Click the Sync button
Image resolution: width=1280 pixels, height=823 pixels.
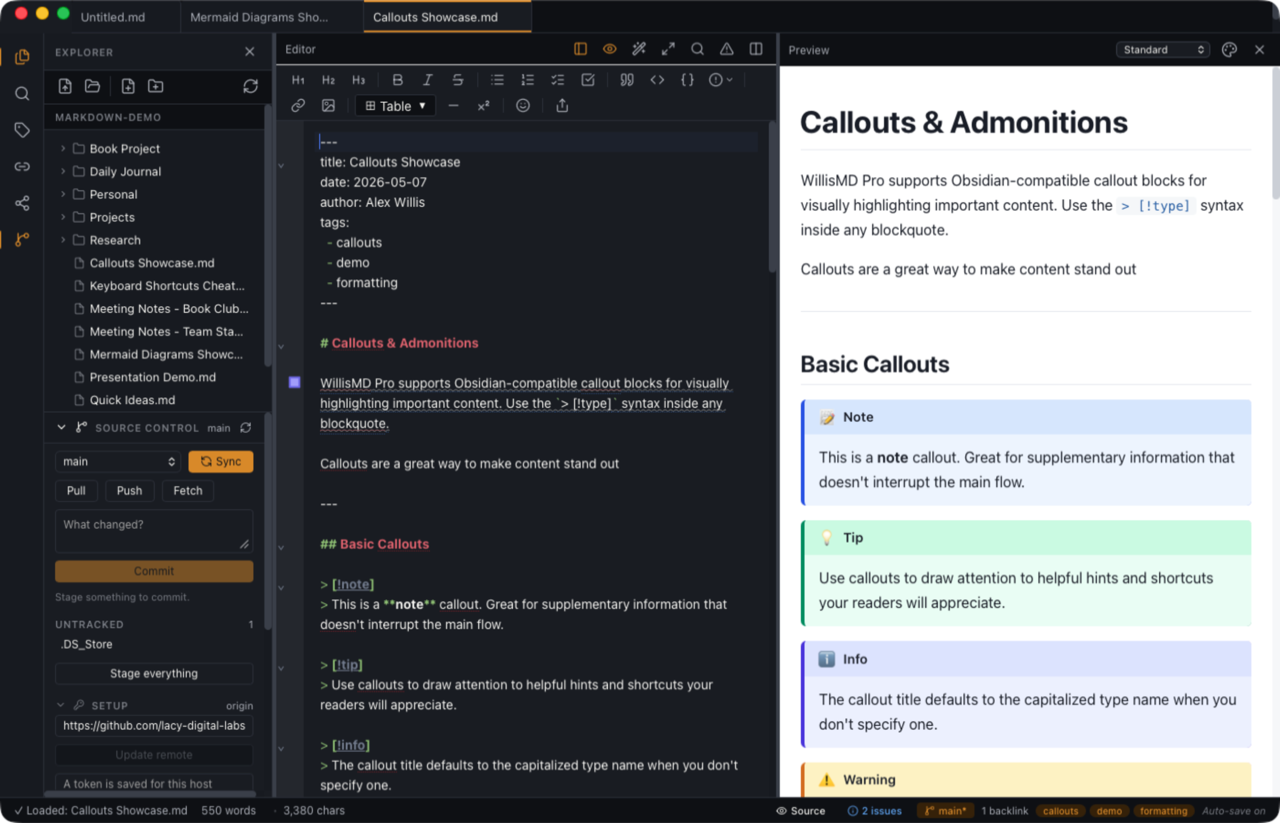tap(221, 461)
